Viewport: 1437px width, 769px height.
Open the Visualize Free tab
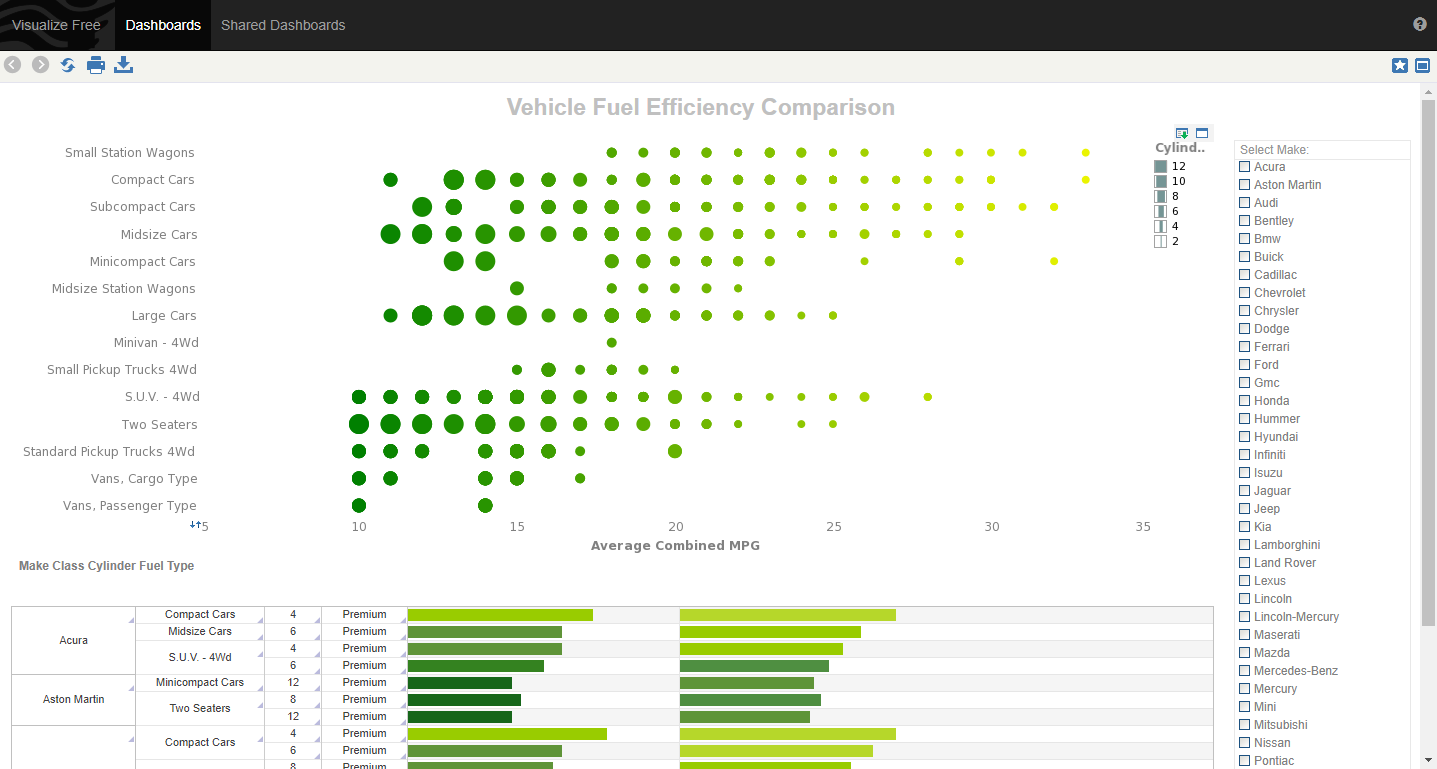(x=56, y=25)
